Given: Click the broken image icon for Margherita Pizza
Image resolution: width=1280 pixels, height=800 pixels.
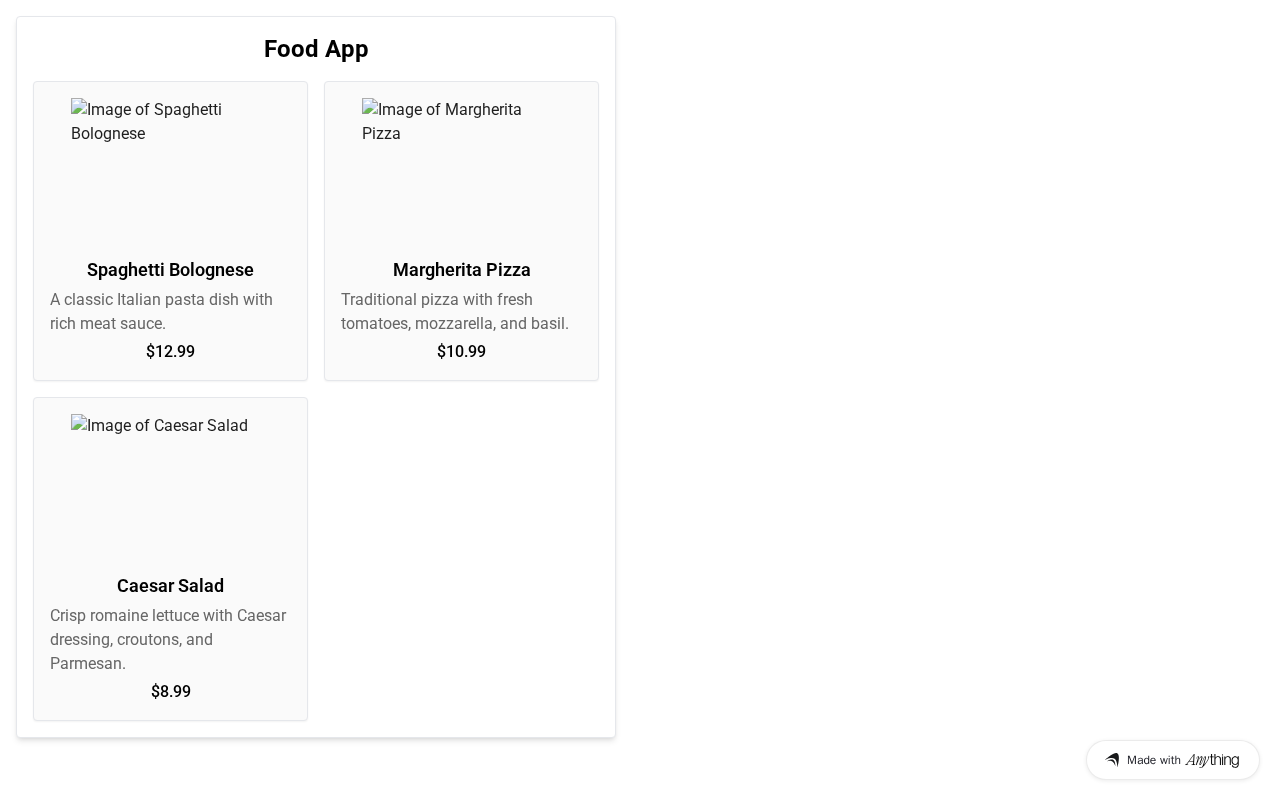Looking at the screenshot, I should (x=370, y=109).
